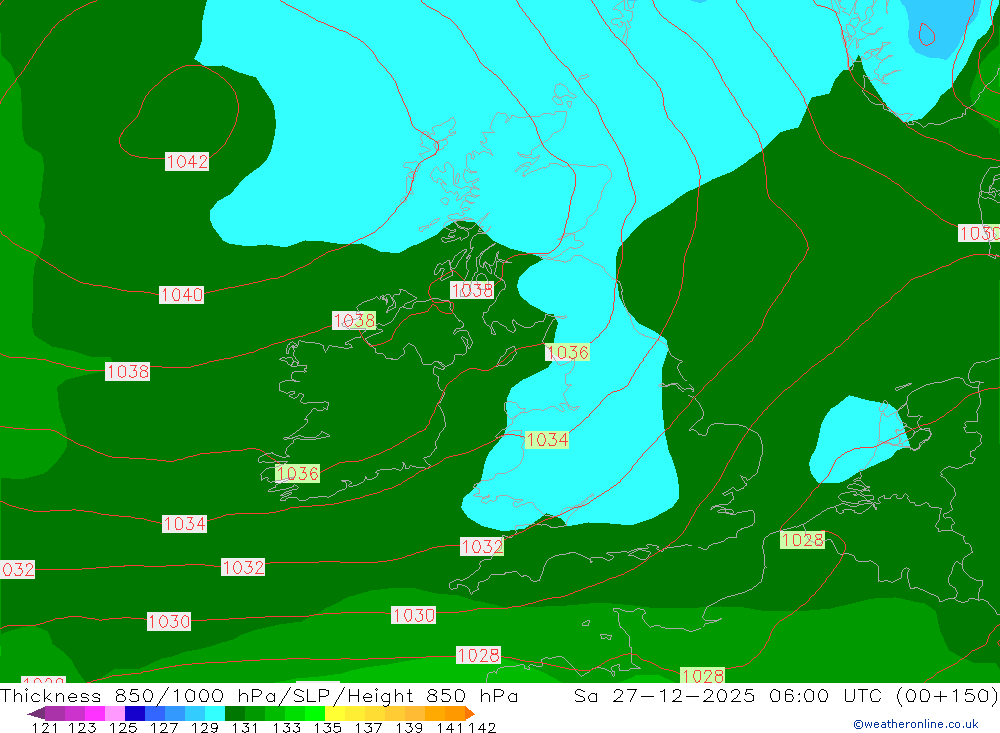The height and width of the screenshot is (733, 1000).
Task: Click the 1032 label beside 1034 Atlantic line
Action: coord(243,567)
